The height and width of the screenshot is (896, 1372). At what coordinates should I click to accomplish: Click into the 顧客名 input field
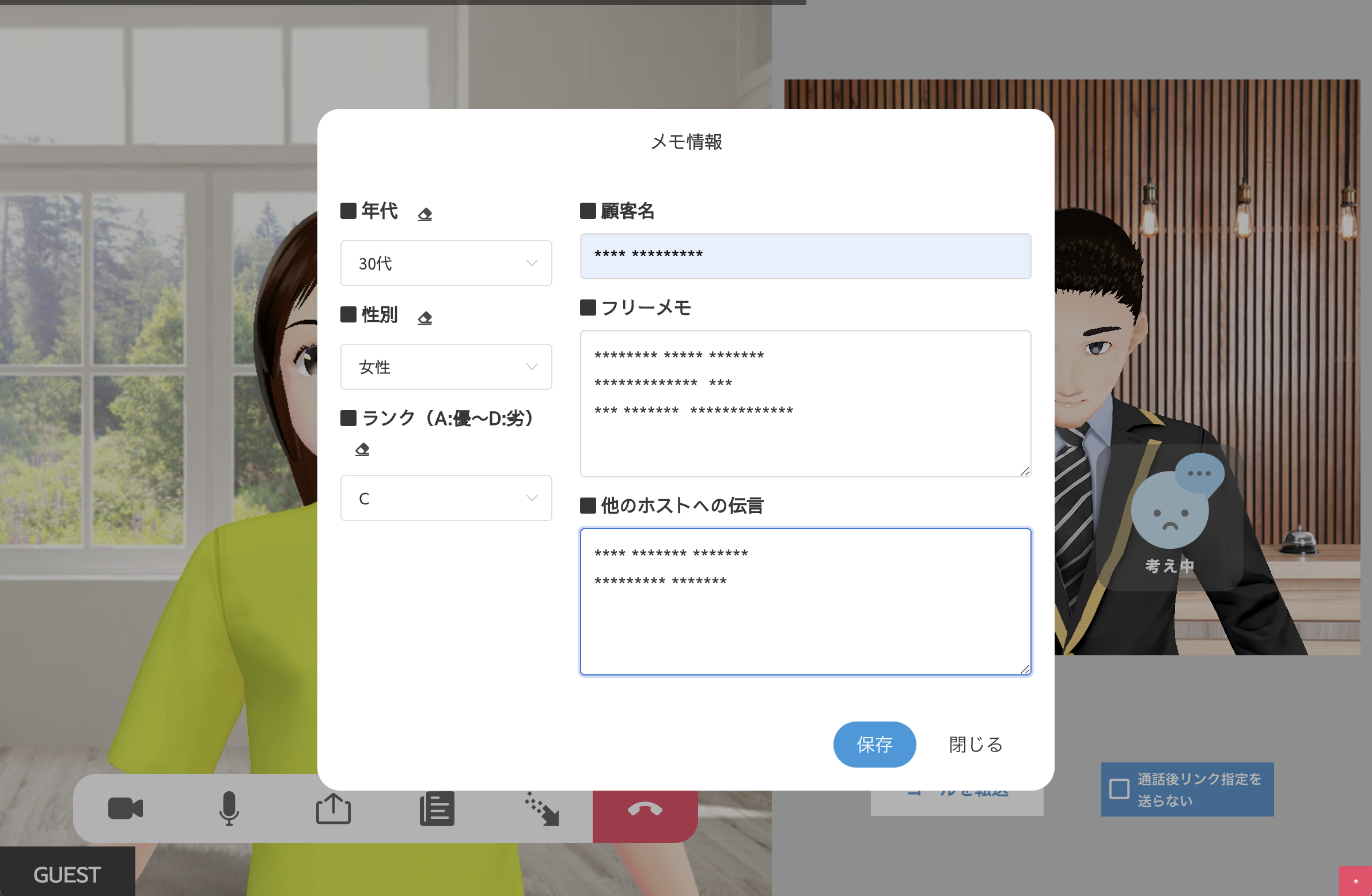click(805, 256)
